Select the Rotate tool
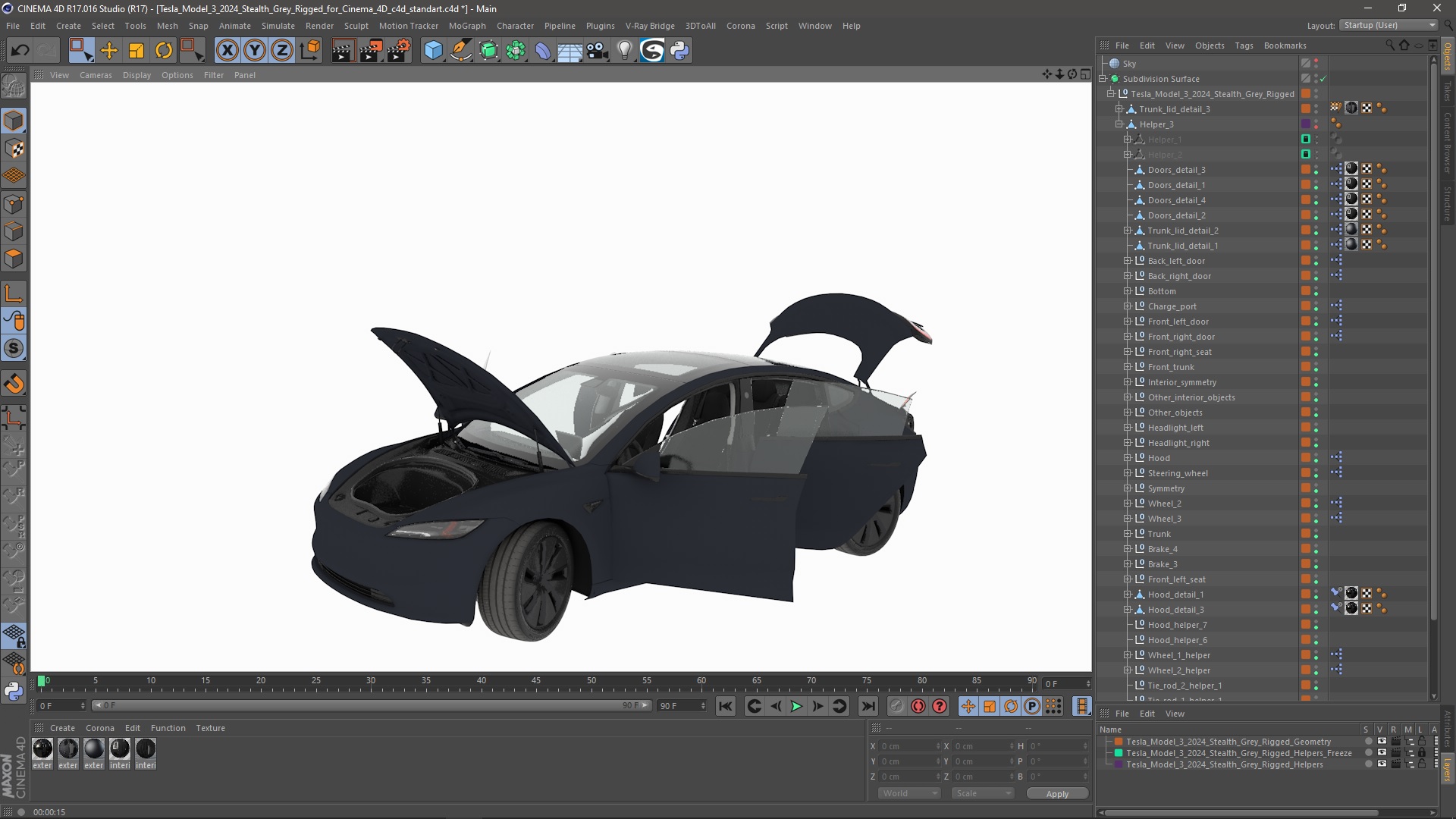Image resolution: width=1456 pixels, height=819 pixels. tap(164, 51)
